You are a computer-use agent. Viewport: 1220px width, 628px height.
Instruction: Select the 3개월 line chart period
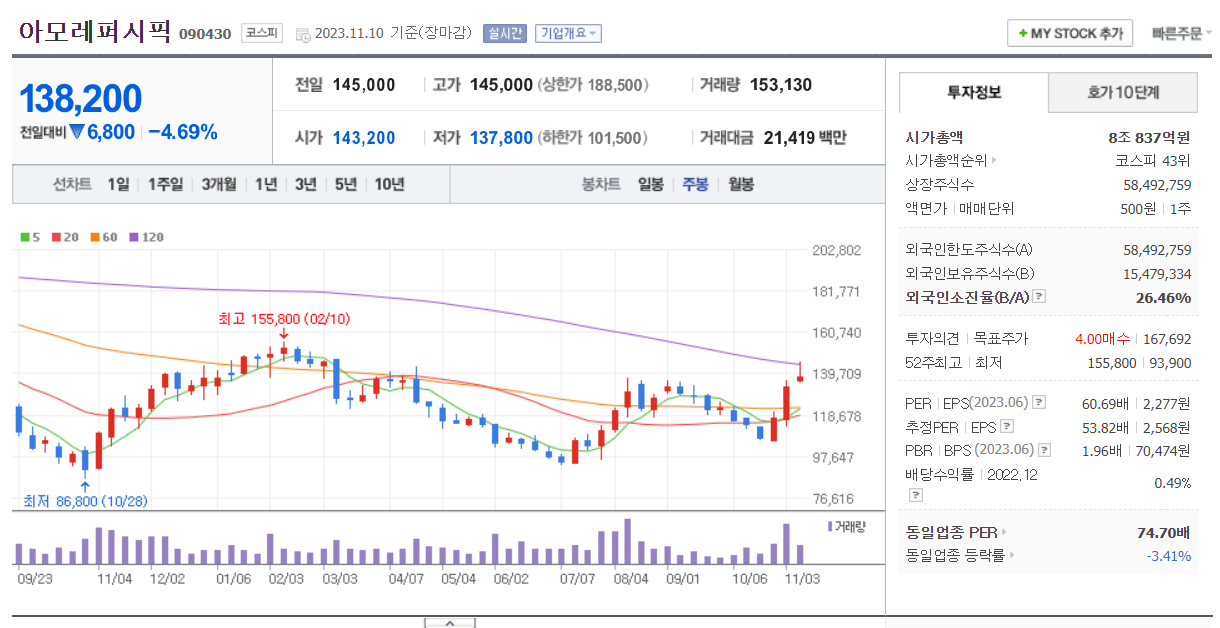click(219, 184)
